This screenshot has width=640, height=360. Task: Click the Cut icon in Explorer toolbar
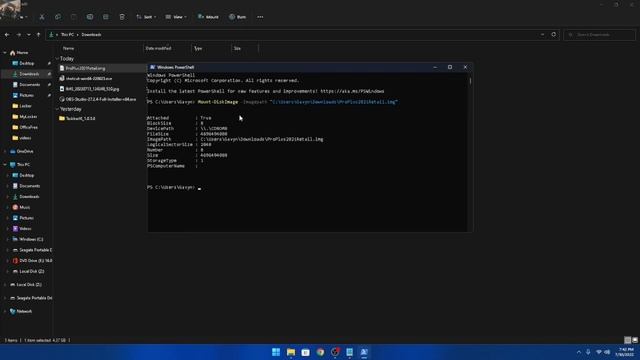coord(42,17)
